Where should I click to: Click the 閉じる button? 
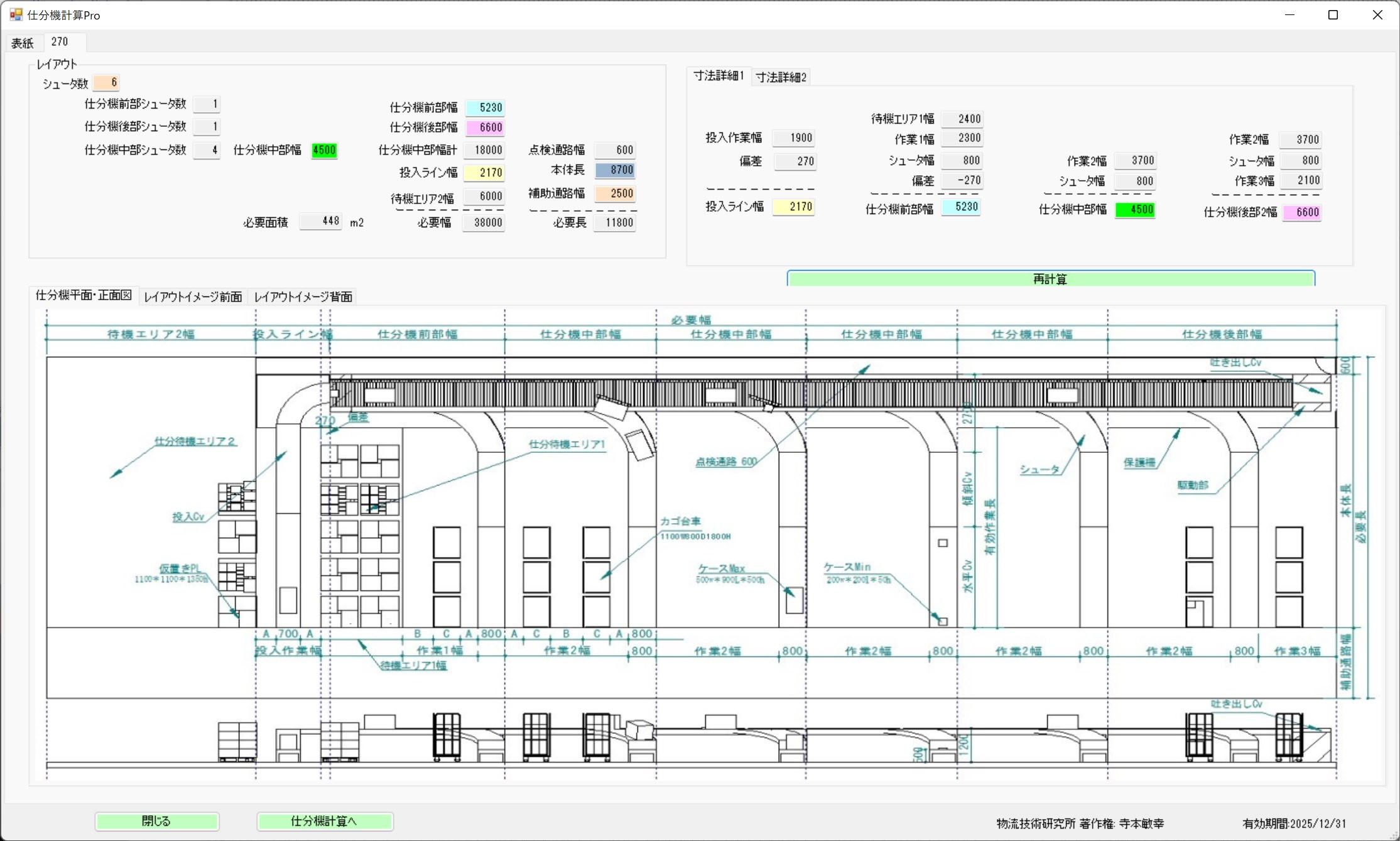(156, 821)
